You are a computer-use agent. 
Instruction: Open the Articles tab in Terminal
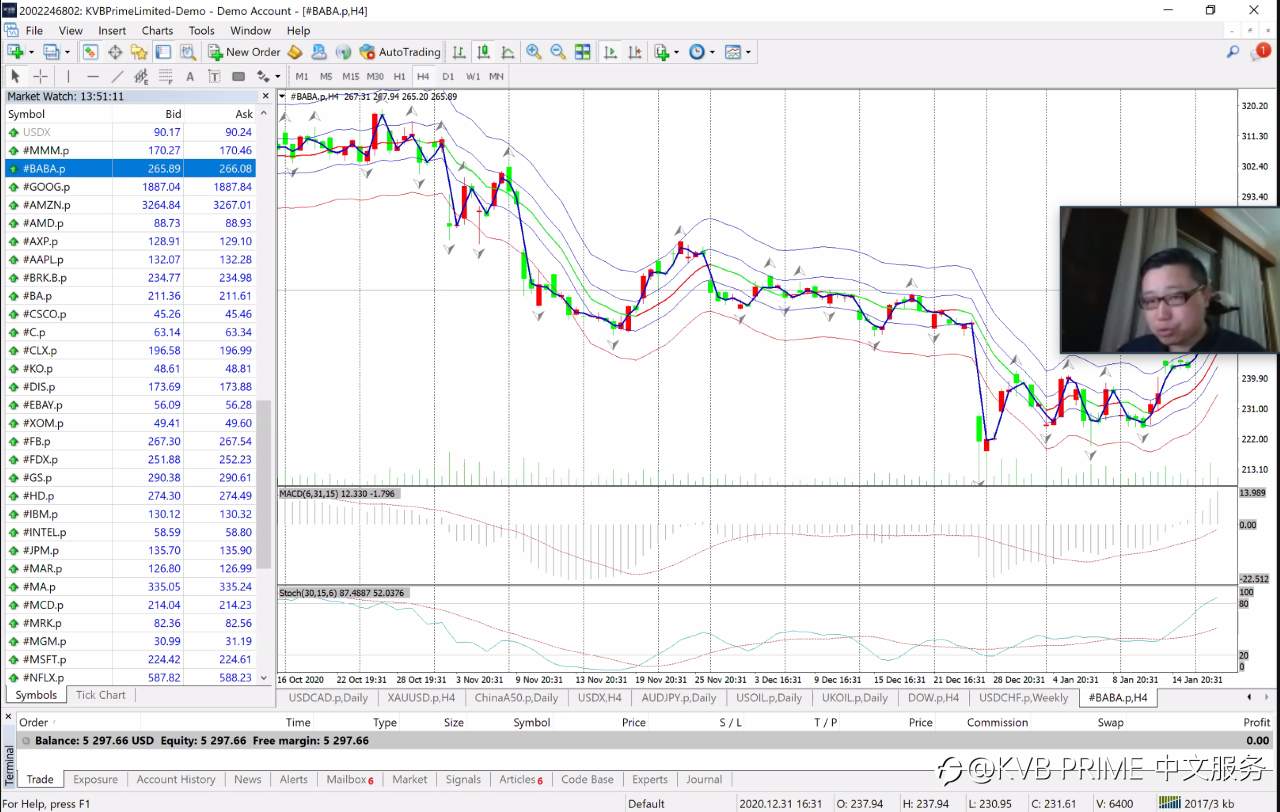point(521,779)
